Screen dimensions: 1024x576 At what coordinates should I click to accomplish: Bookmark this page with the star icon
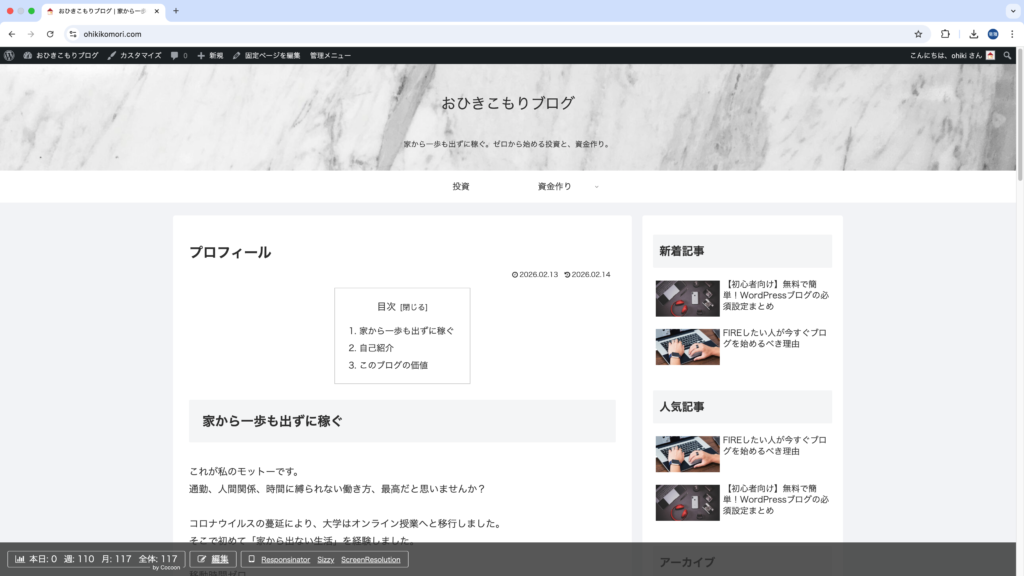(x=918, y=34)
